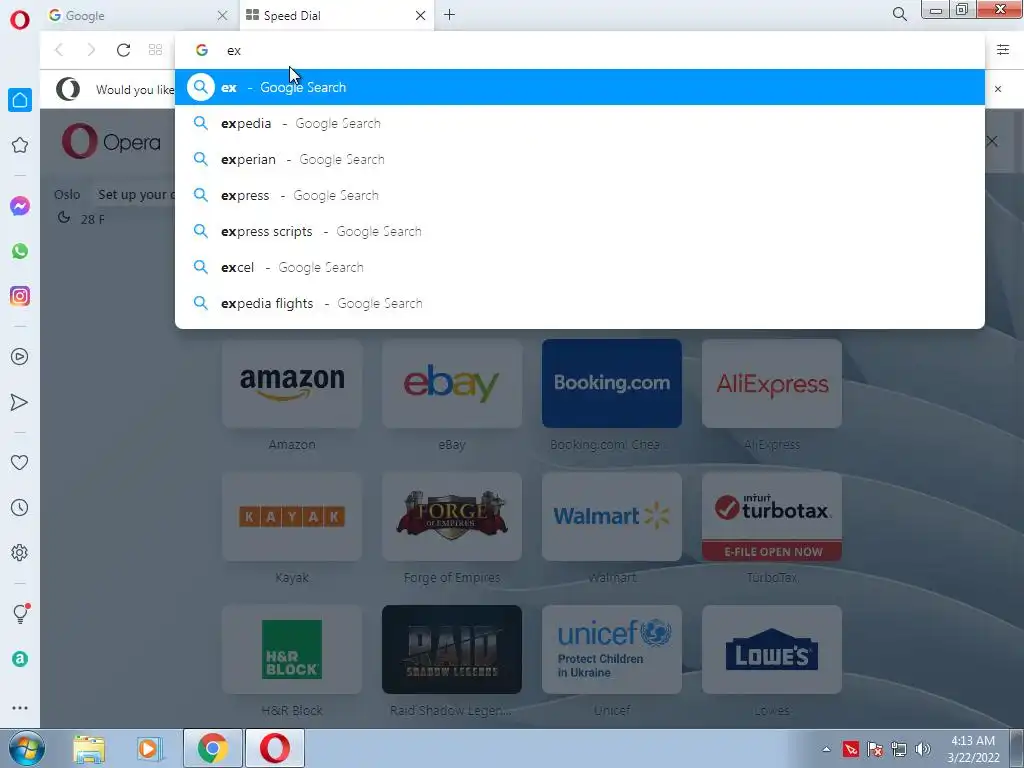Choose 'express scripts' search suggestion
1024x768 pixels.
(x=579, y=231)
